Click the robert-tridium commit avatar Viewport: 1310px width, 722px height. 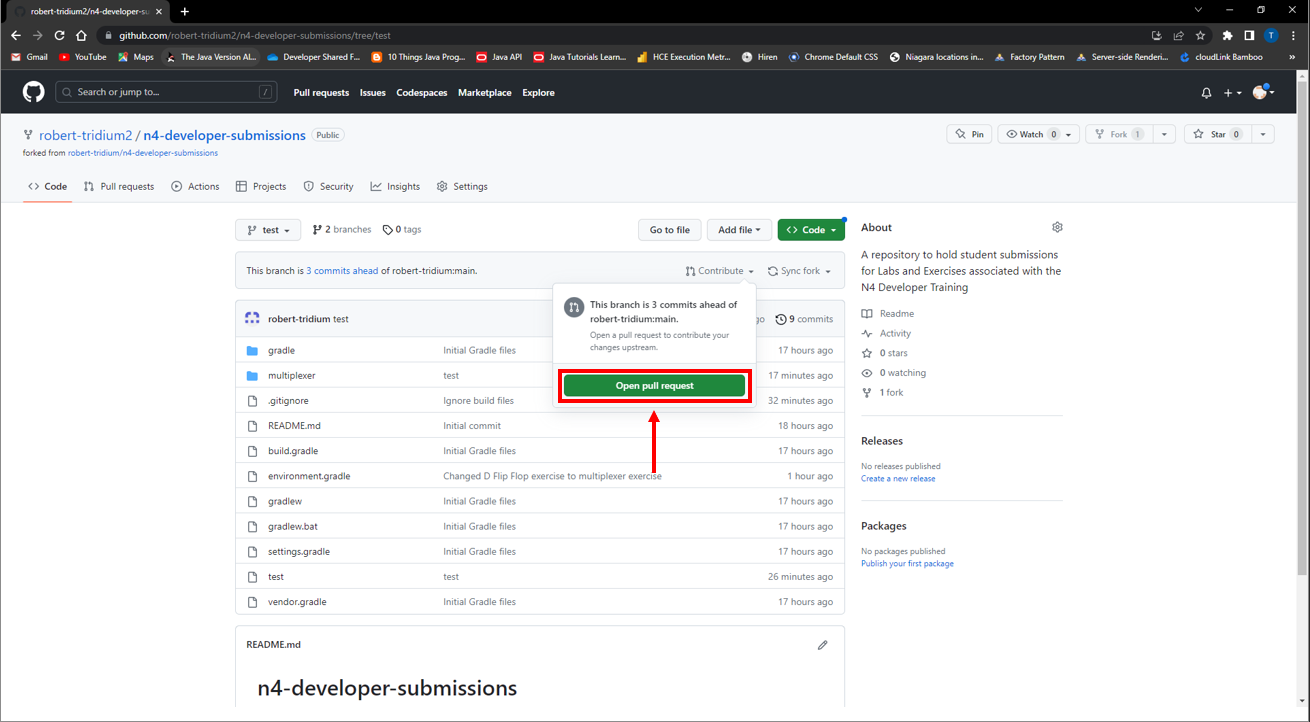coord(252,319)
